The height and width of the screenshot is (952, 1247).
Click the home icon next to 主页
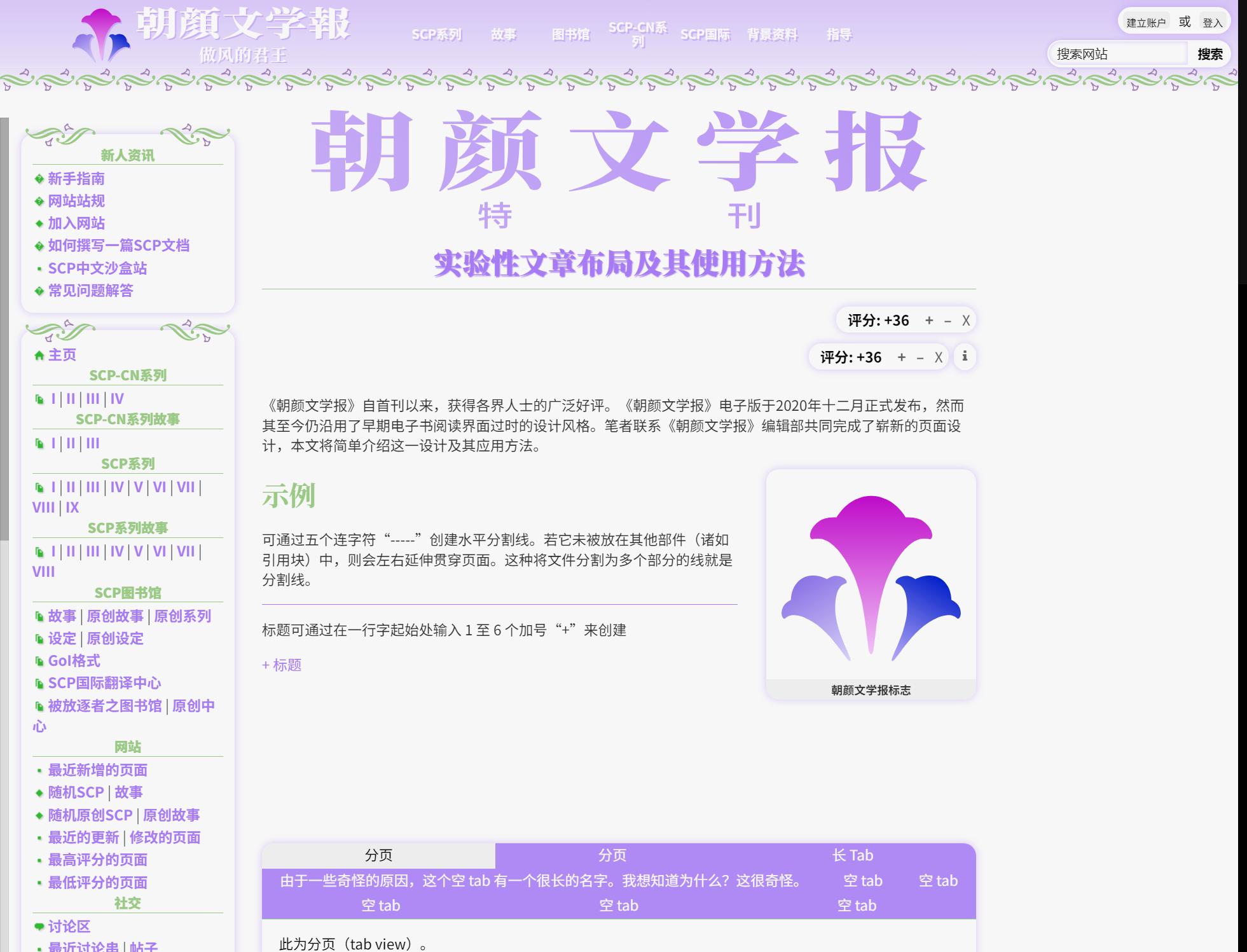pyautogui.click(x=39, y=355)
